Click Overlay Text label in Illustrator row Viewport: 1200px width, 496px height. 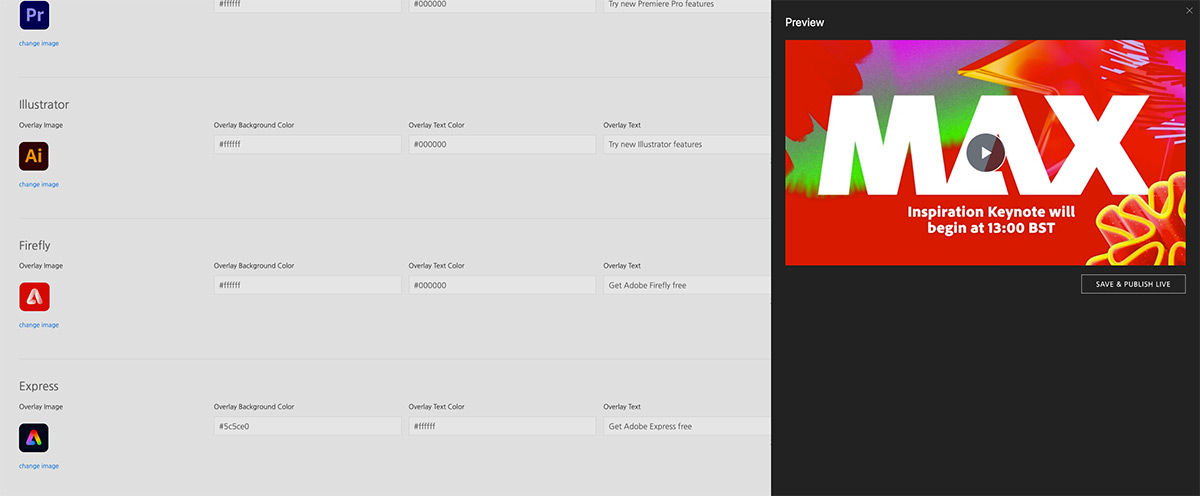pos(622,125)
